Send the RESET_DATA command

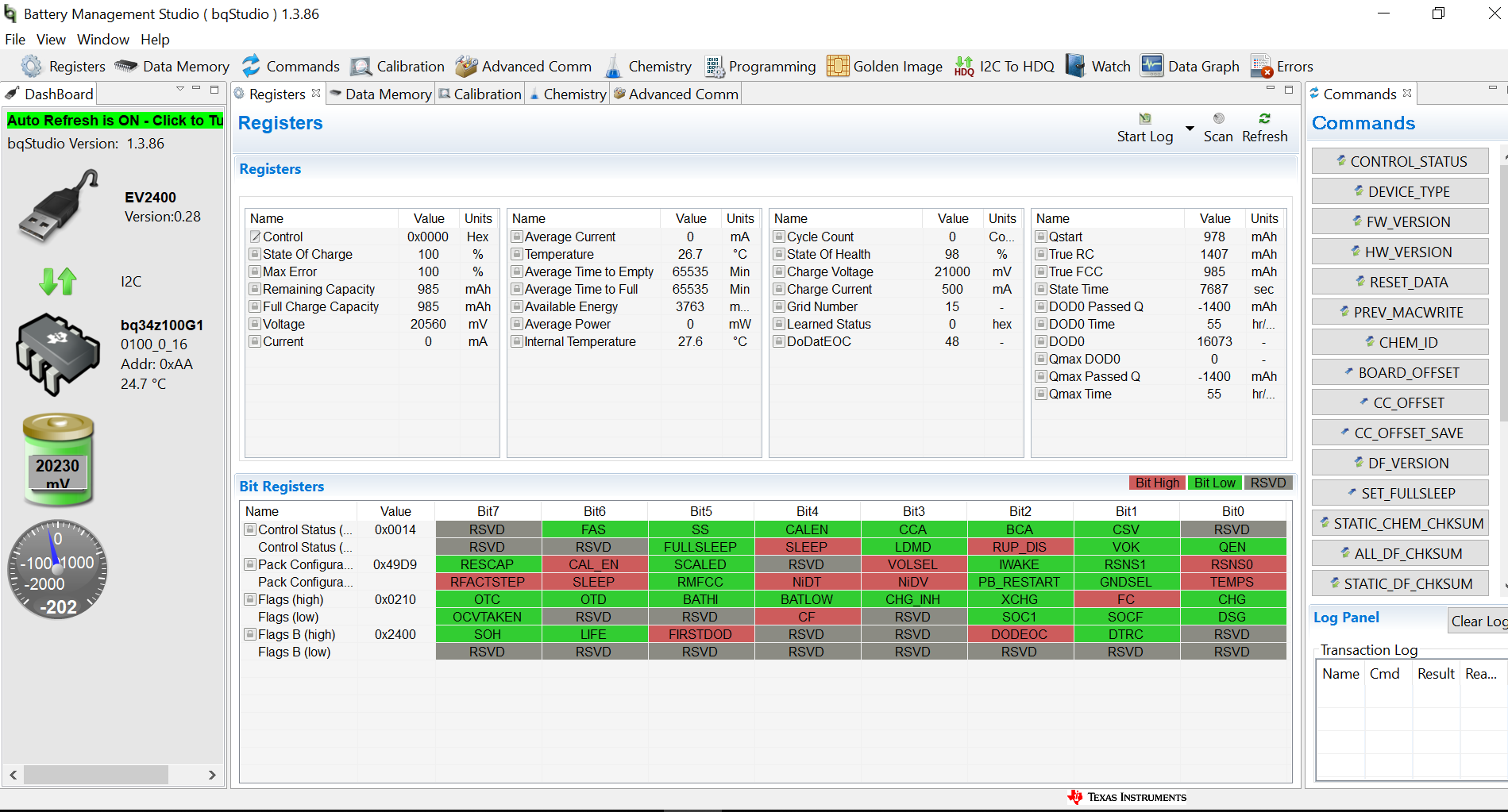click(x=1400, y=282)
